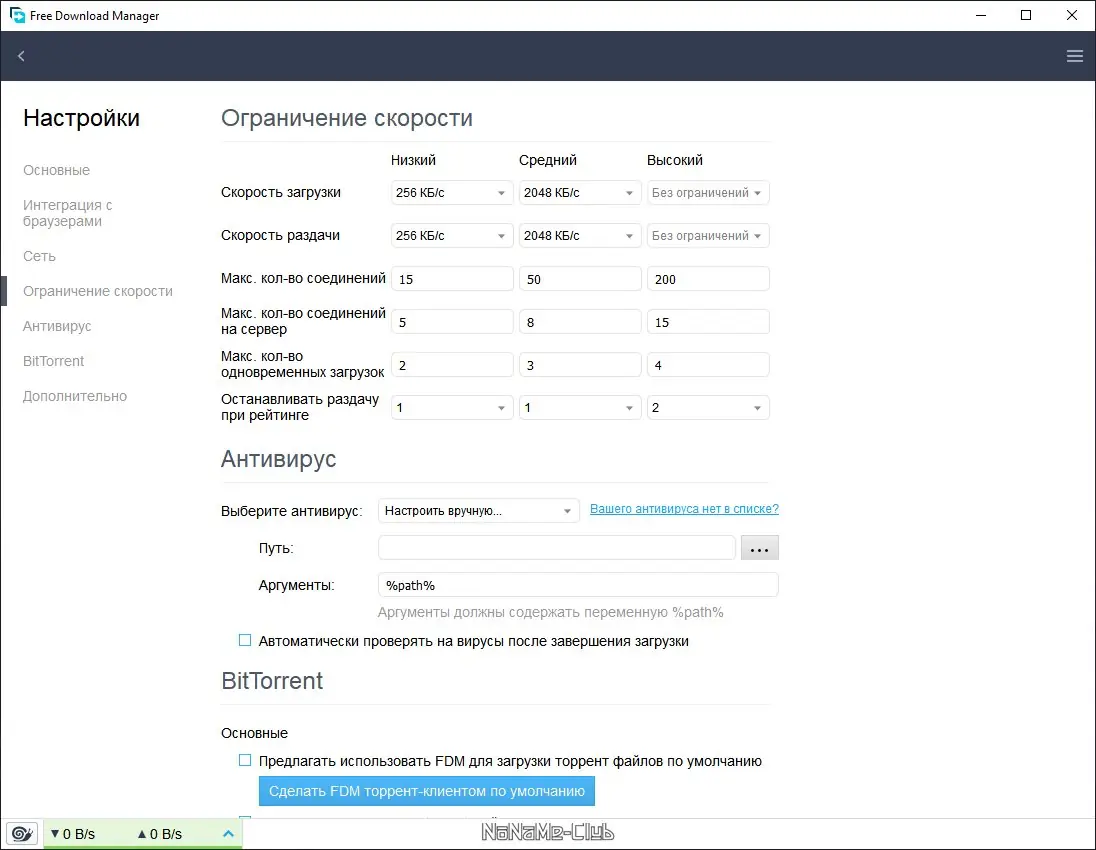The width and height of the screenshot is (1096, 850).
Task: Edit medium simultaneous downloads field 3
Action: point(579,365)
